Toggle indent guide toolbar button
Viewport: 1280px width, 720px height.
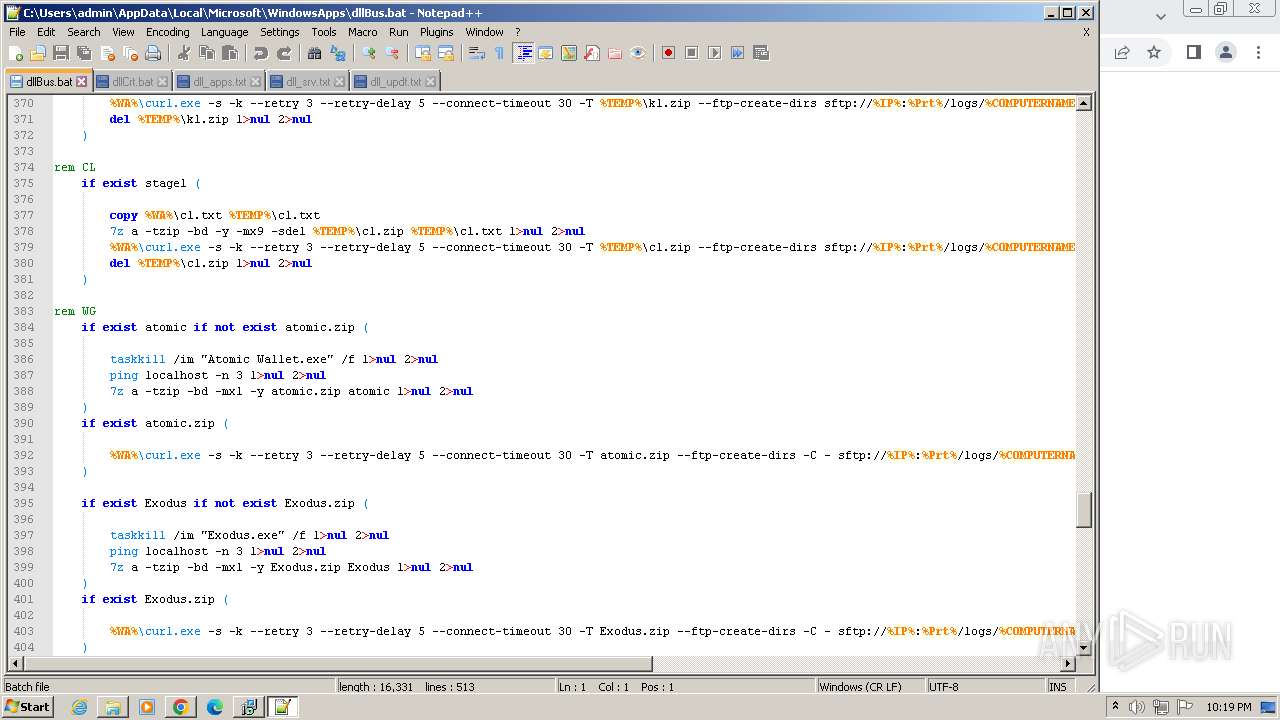[523, 53]
